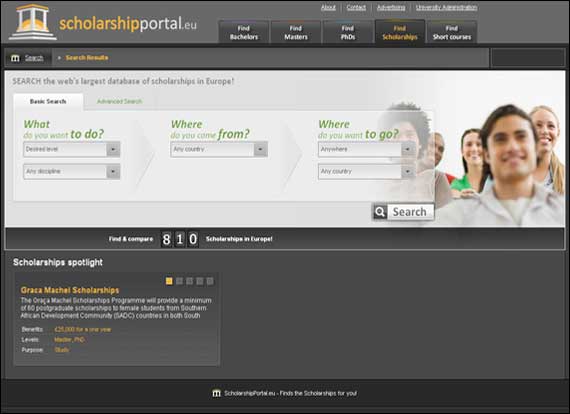Click the Search breadcrumb link
This screenshot has height=414, width=570.
tap(34, 58)
